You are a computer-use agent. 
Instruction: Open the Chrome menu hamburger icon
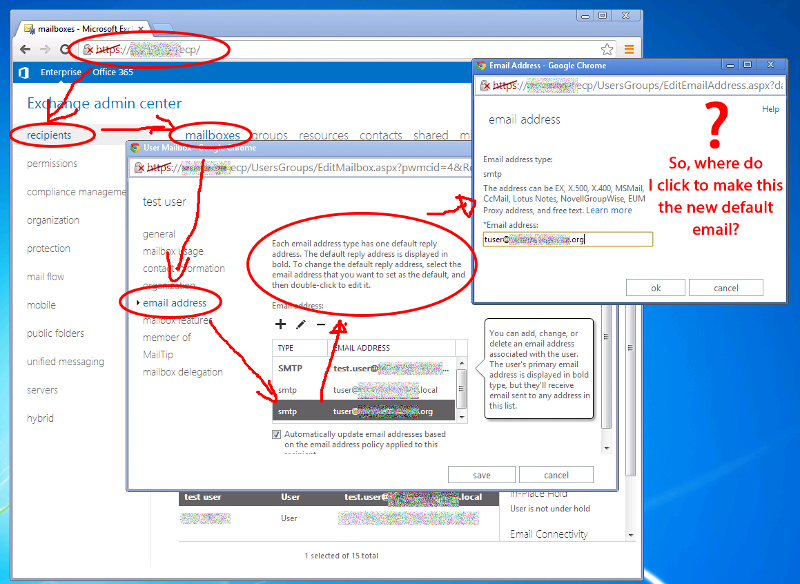[629, 49]
